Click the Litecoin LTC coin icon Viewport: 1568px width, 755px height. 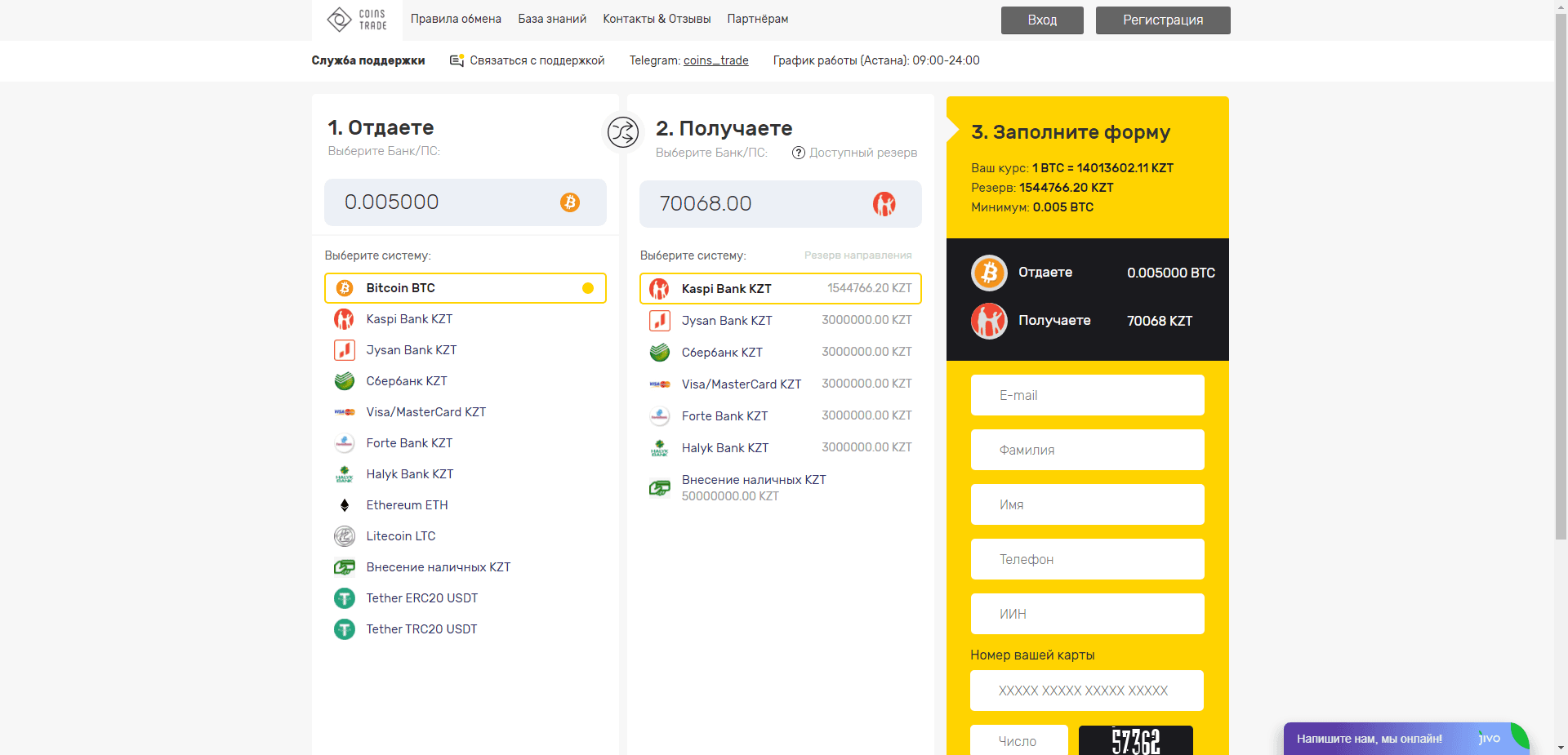(344, 536)
